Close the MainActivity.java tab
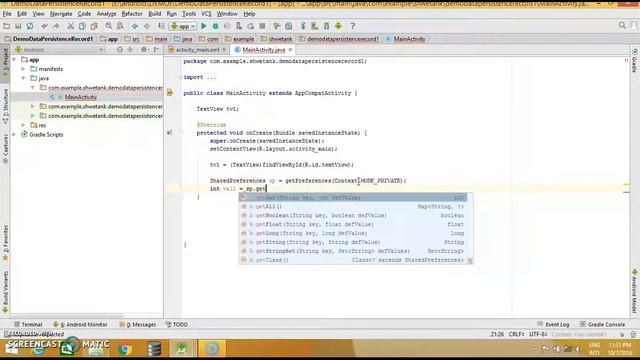Viewport: 640px width, 360px height. (x=290, y=50)
